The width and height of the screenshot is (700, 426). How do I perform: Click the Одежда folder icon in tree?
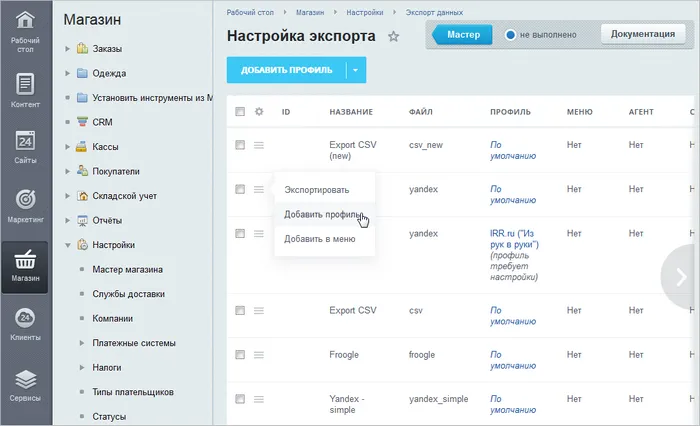pos(82,73)
